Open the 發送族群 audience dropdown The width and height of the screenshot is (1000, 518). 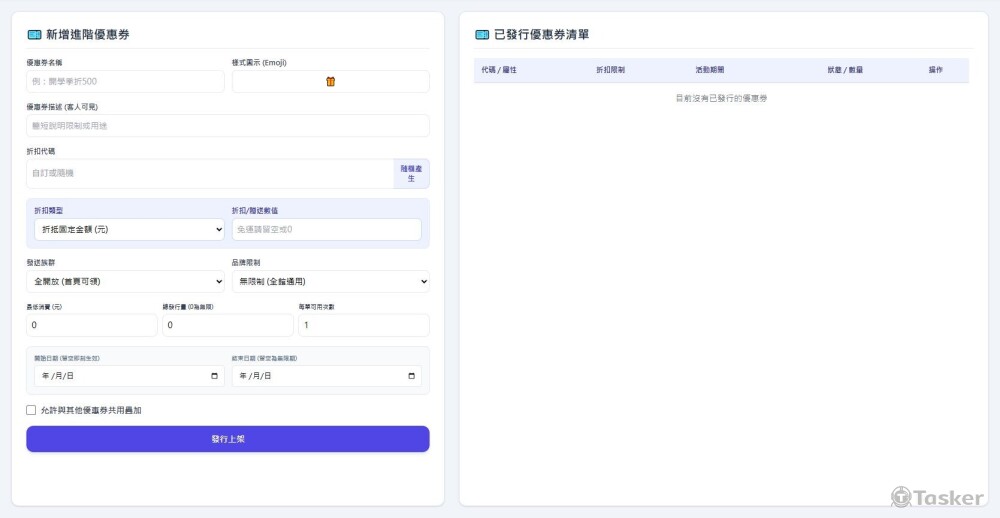pyautogui.click(x=125, y=281)
